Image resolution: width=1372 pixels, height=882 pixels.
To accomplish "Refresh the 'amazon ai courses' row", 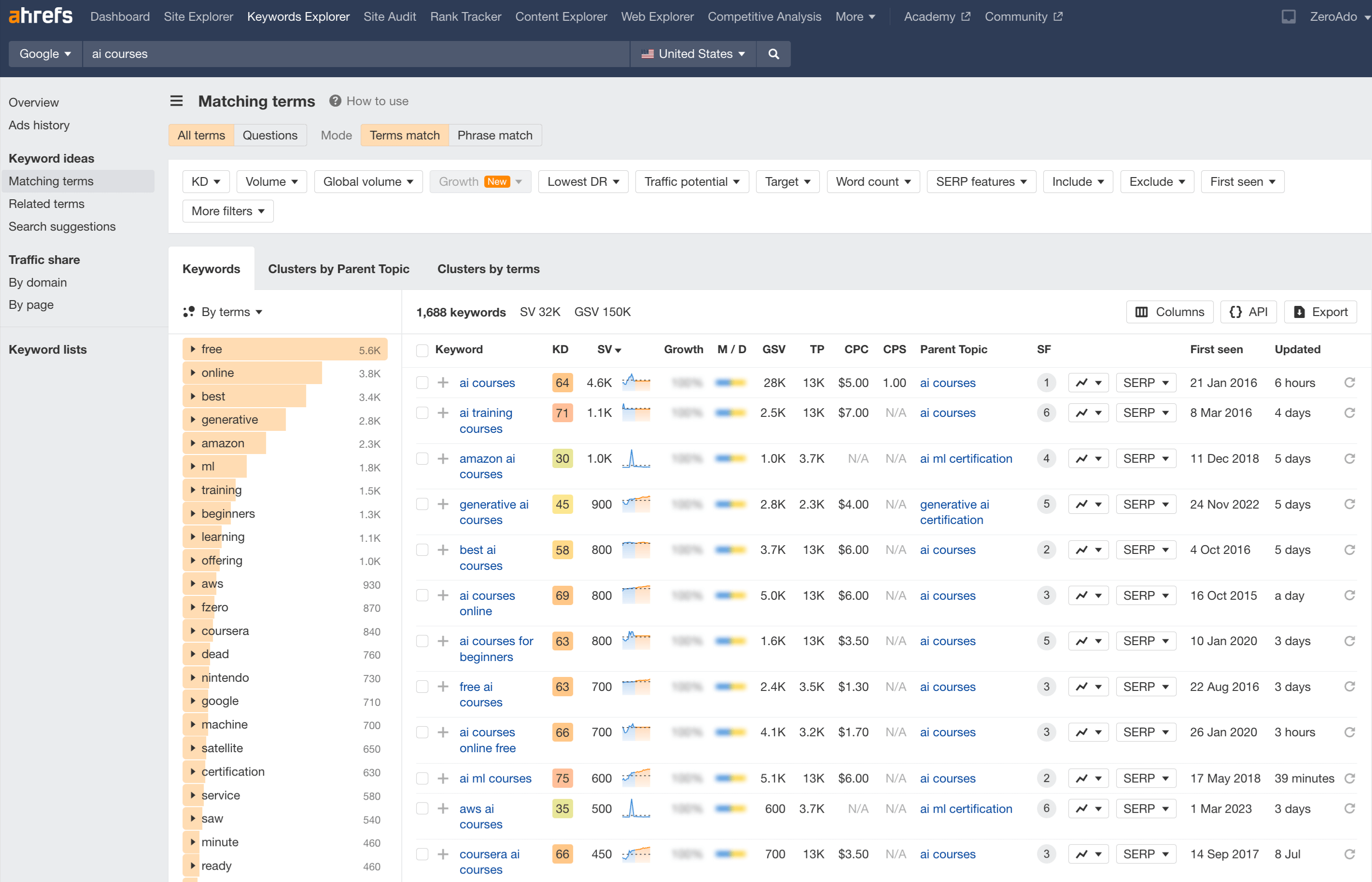I will point(1350,459).
